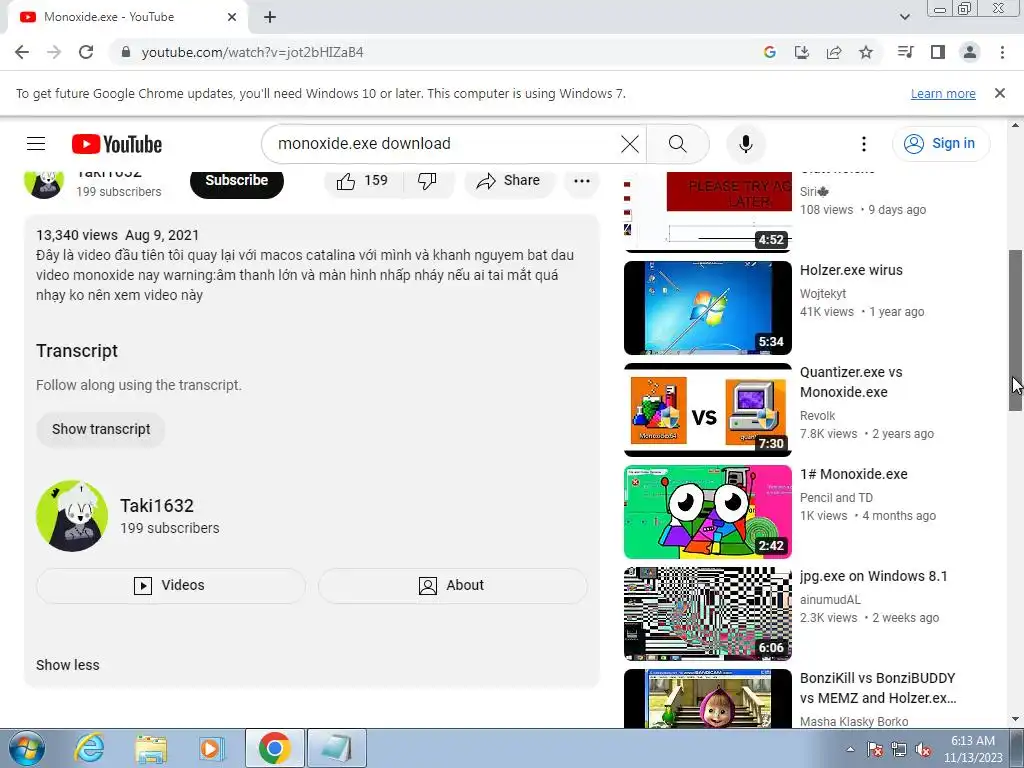Open Taki1632 channel avatar in description
The height and width of the screenshot is (768, 1024).
coord(72,516)
